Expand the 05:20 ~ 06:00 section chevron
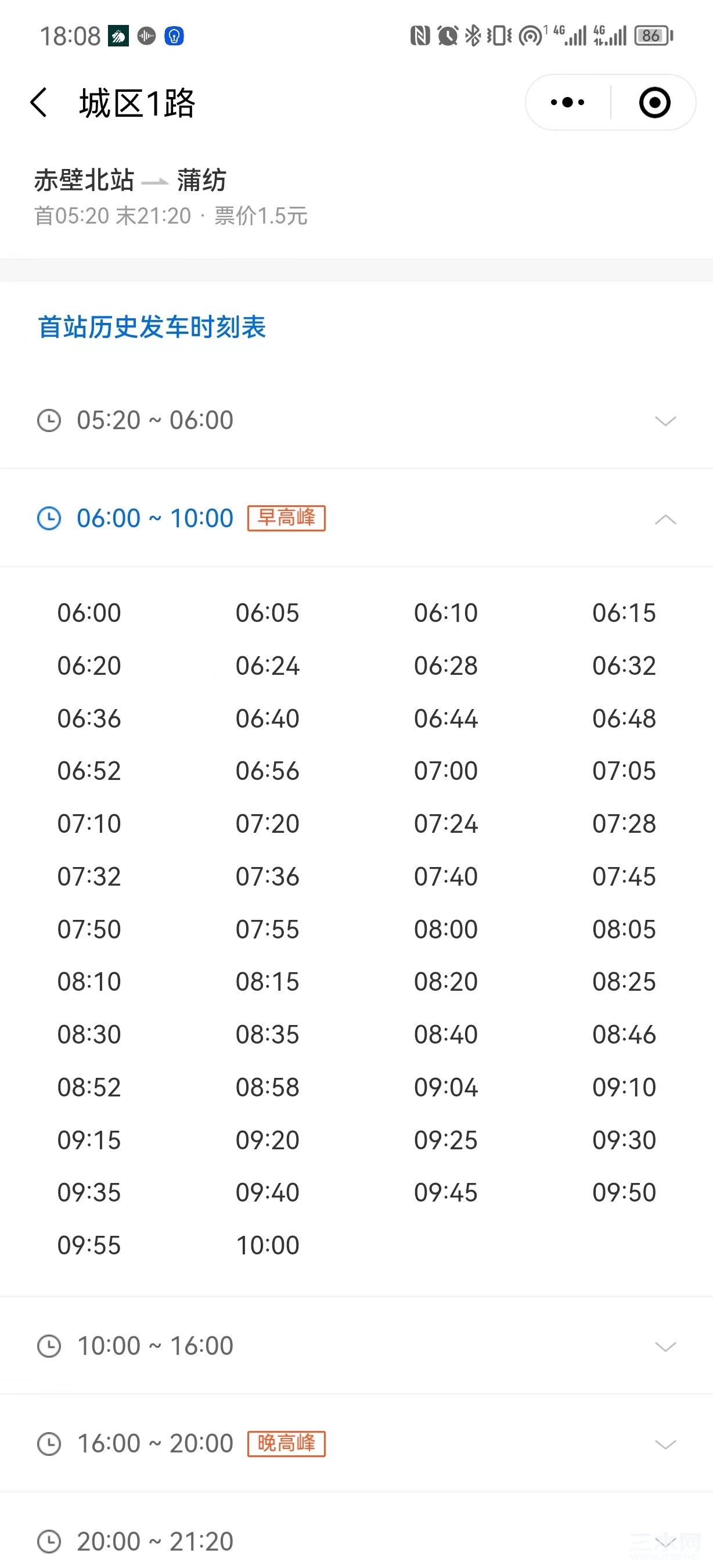 (x=665, y=420)
